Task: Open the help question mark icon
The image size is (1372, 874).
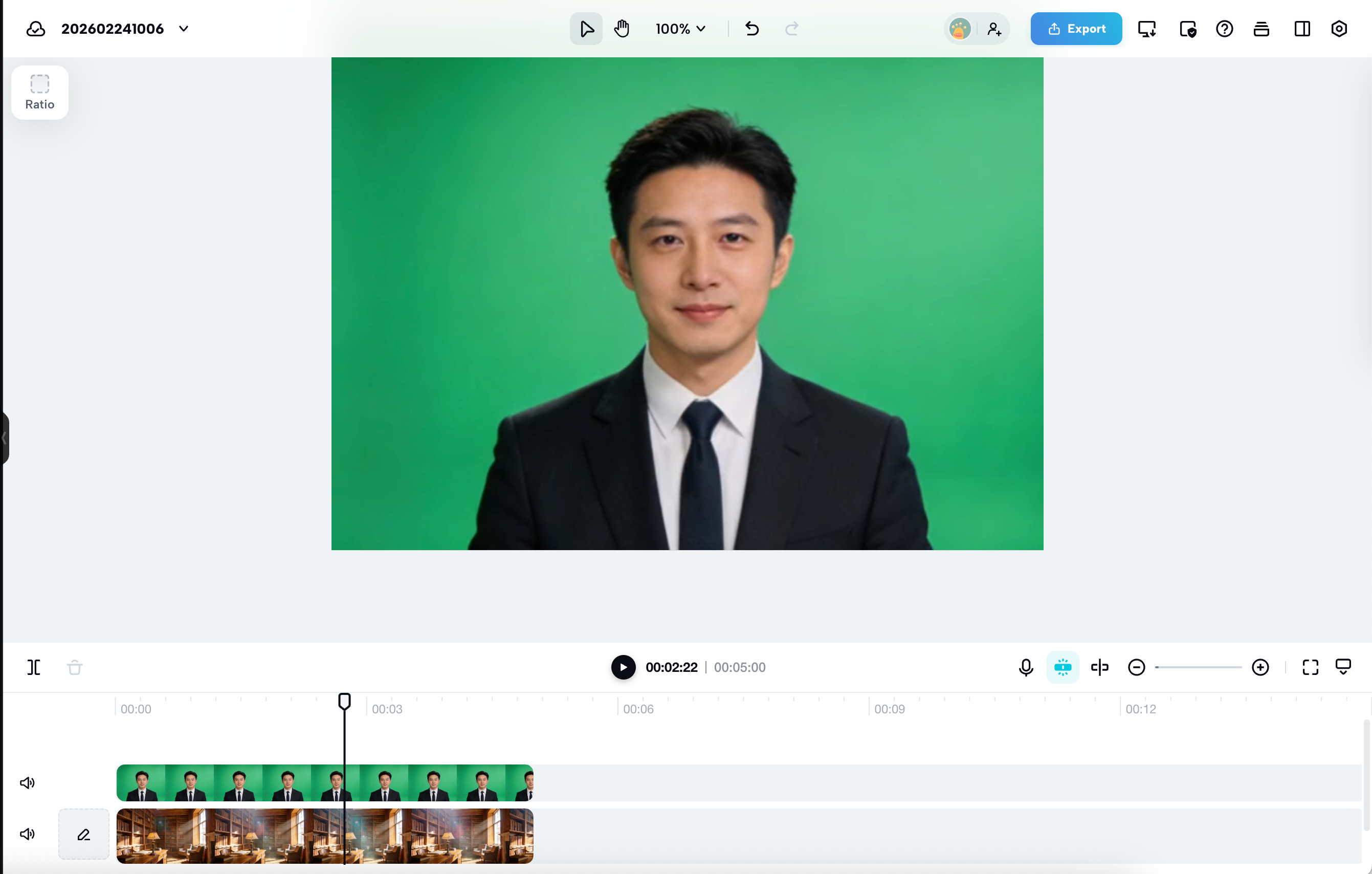Action: coord(1224,29)
